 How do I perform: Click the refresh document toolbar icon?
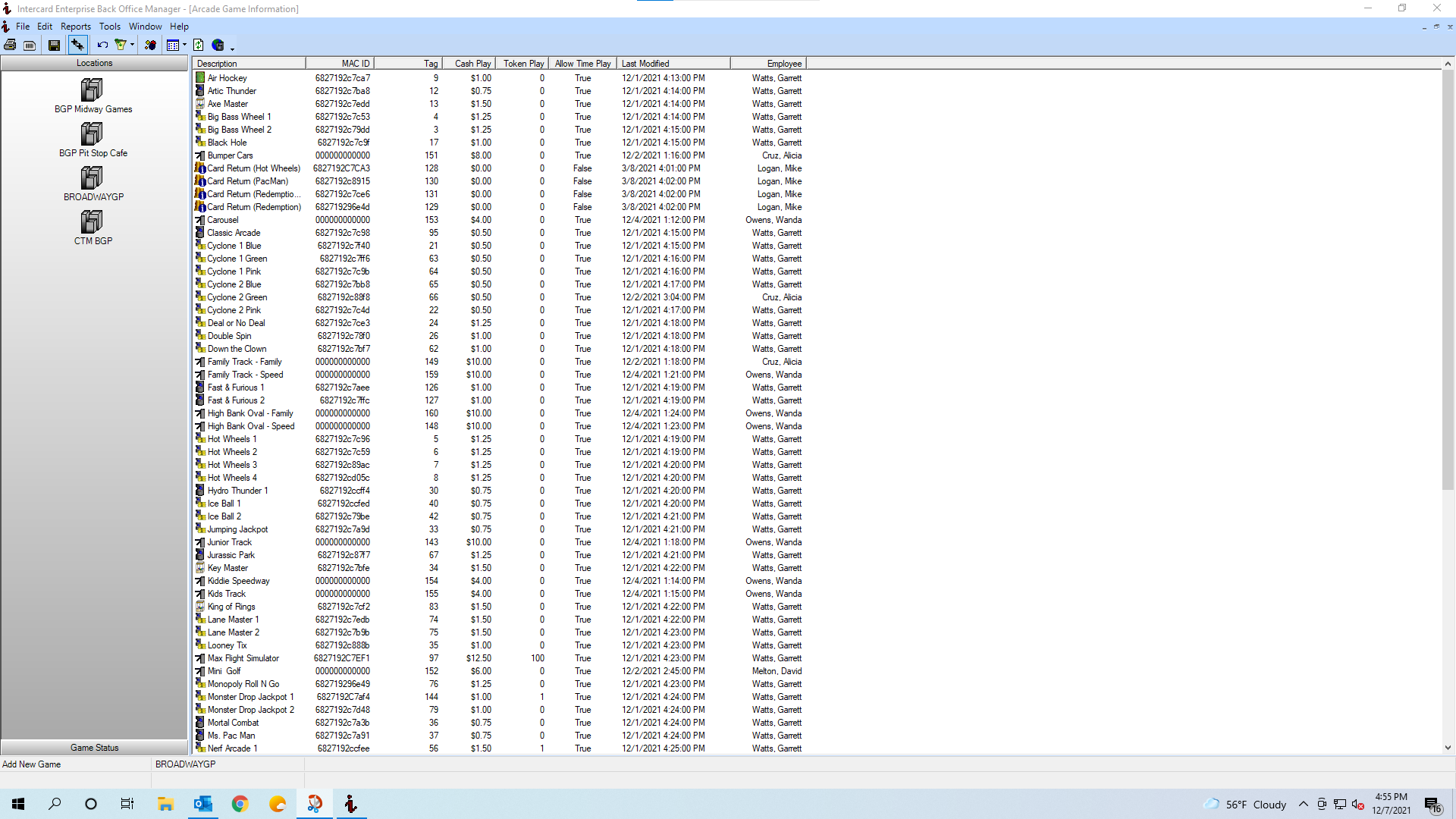198,45
